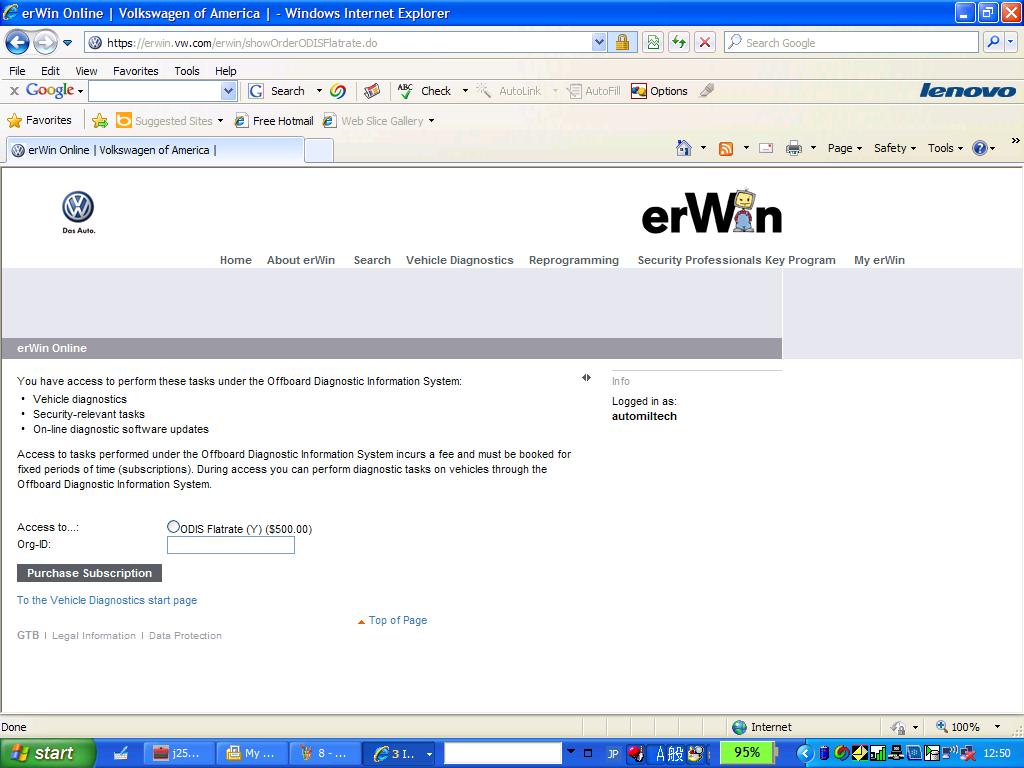Viewport: 1024px width, 768px height.
Task: Expand the Web Slice Gallery dropdown
Action: tap(432, 121)
